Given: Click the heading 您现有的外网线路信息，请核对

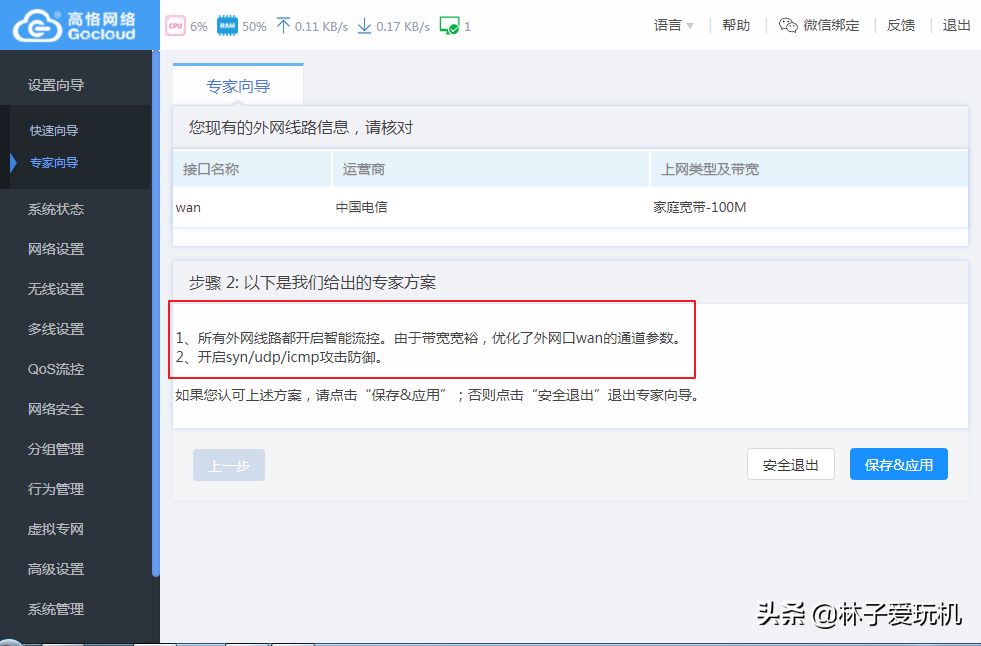Looking at the screenshot, I should [301, 128].
